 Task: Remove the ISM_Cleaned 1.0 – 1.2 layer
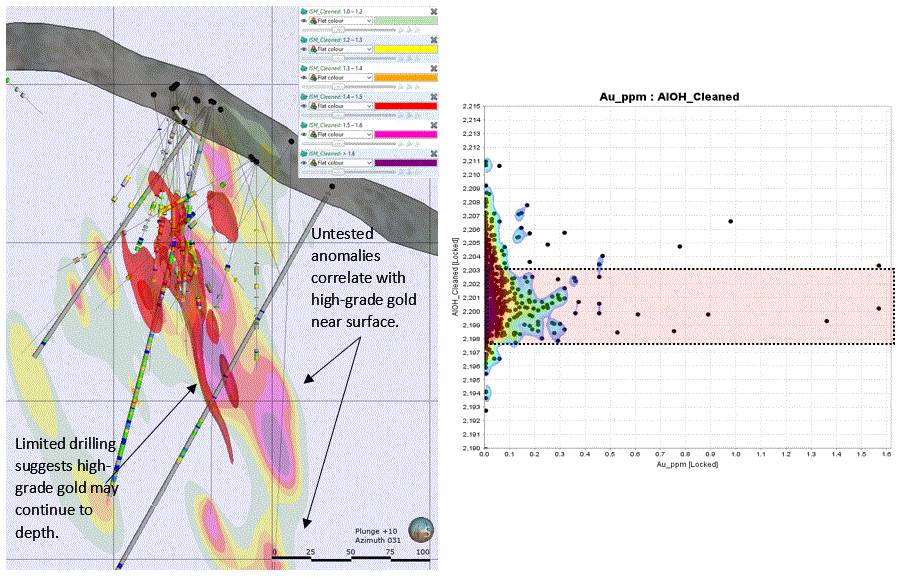[x=434, y=10]
